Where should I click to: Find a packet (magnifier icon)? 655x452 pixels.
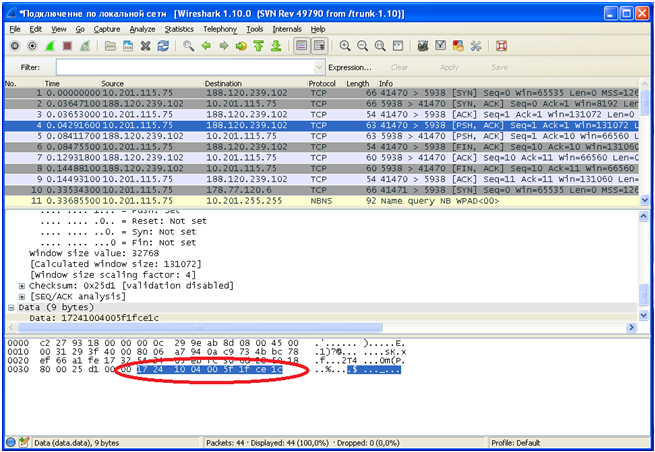tap(188, 46)
